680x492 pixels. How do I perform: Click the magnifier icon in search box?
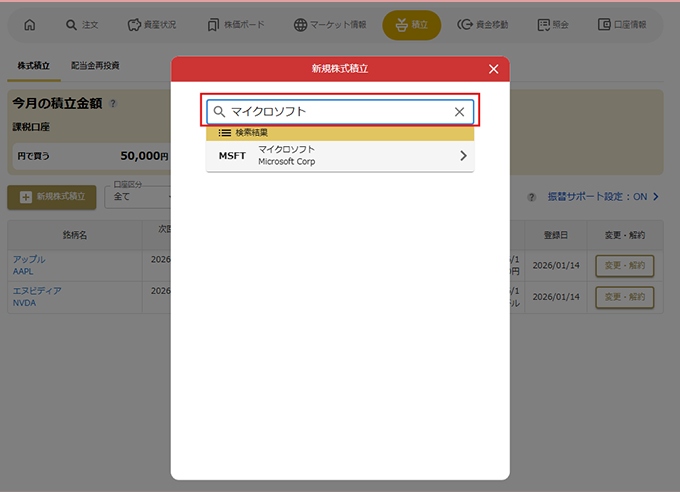[x=219, y=112]
